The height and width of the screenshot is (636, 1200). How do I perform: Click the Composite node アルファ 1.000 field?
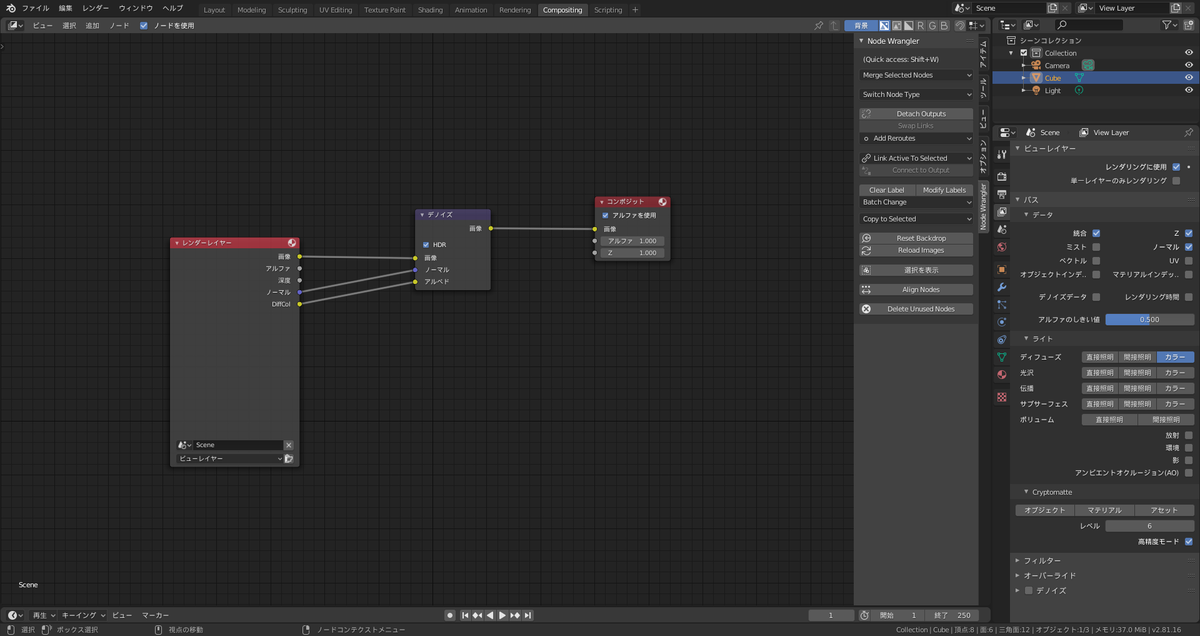tap(632, 241)
